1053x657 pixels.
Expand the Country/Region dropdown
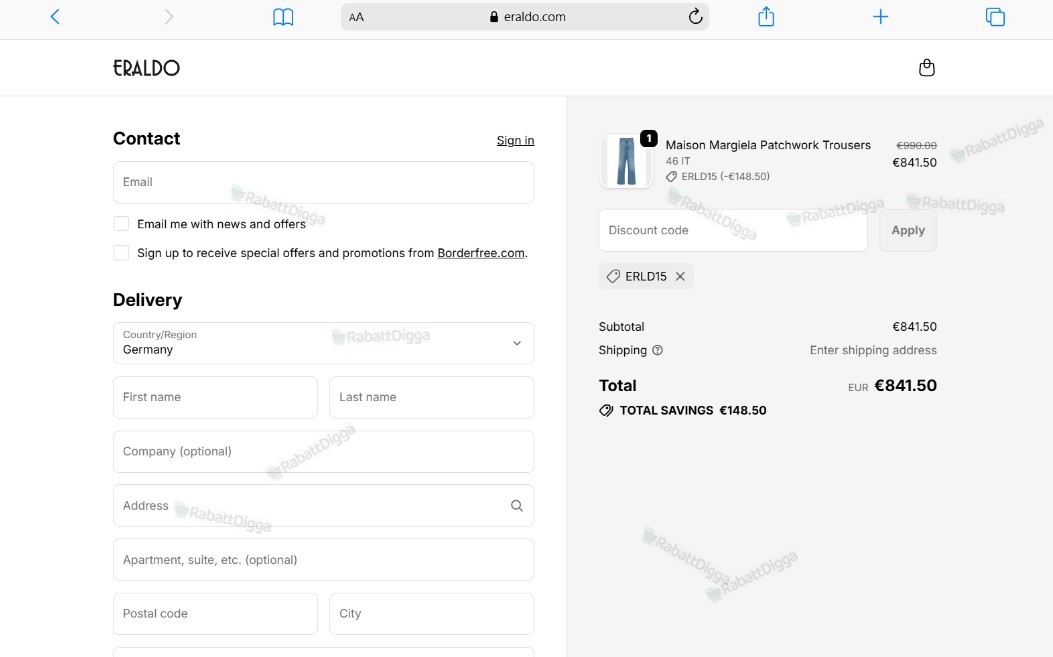pyautogui.click(x=324, y=343)
